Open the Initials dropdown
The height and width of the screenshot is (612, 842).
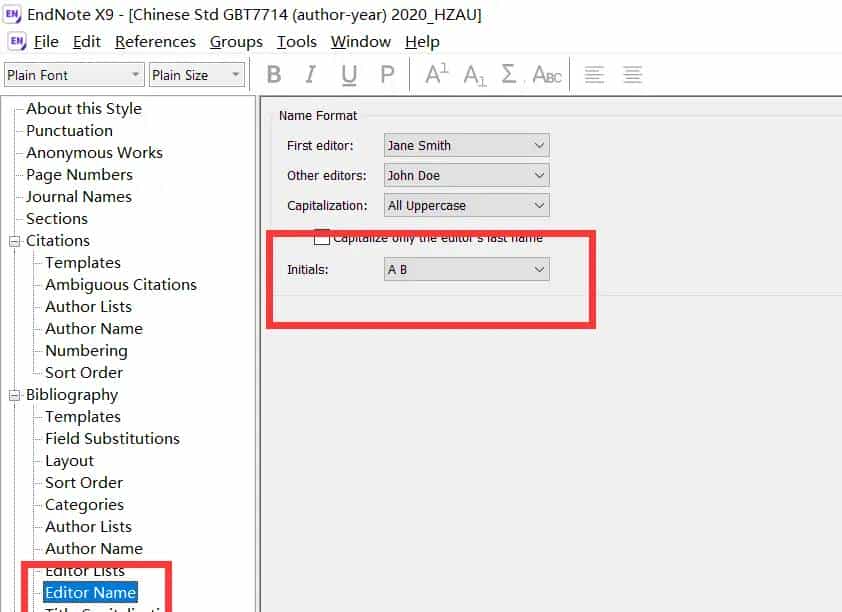pyautogui.click(x=467, y=269)
